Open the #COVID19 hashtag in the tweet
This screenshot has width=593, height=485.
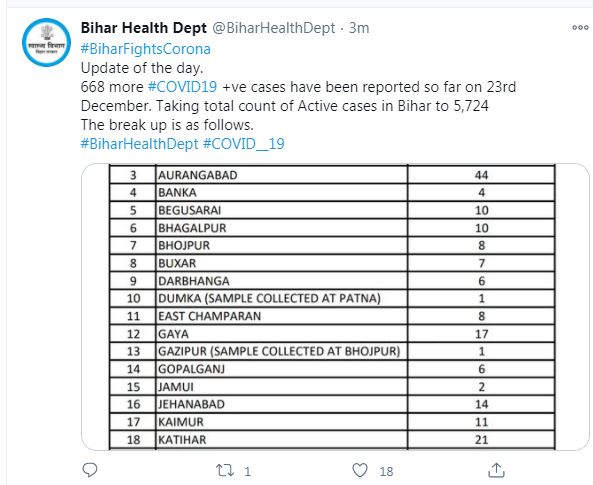point(182,87)
